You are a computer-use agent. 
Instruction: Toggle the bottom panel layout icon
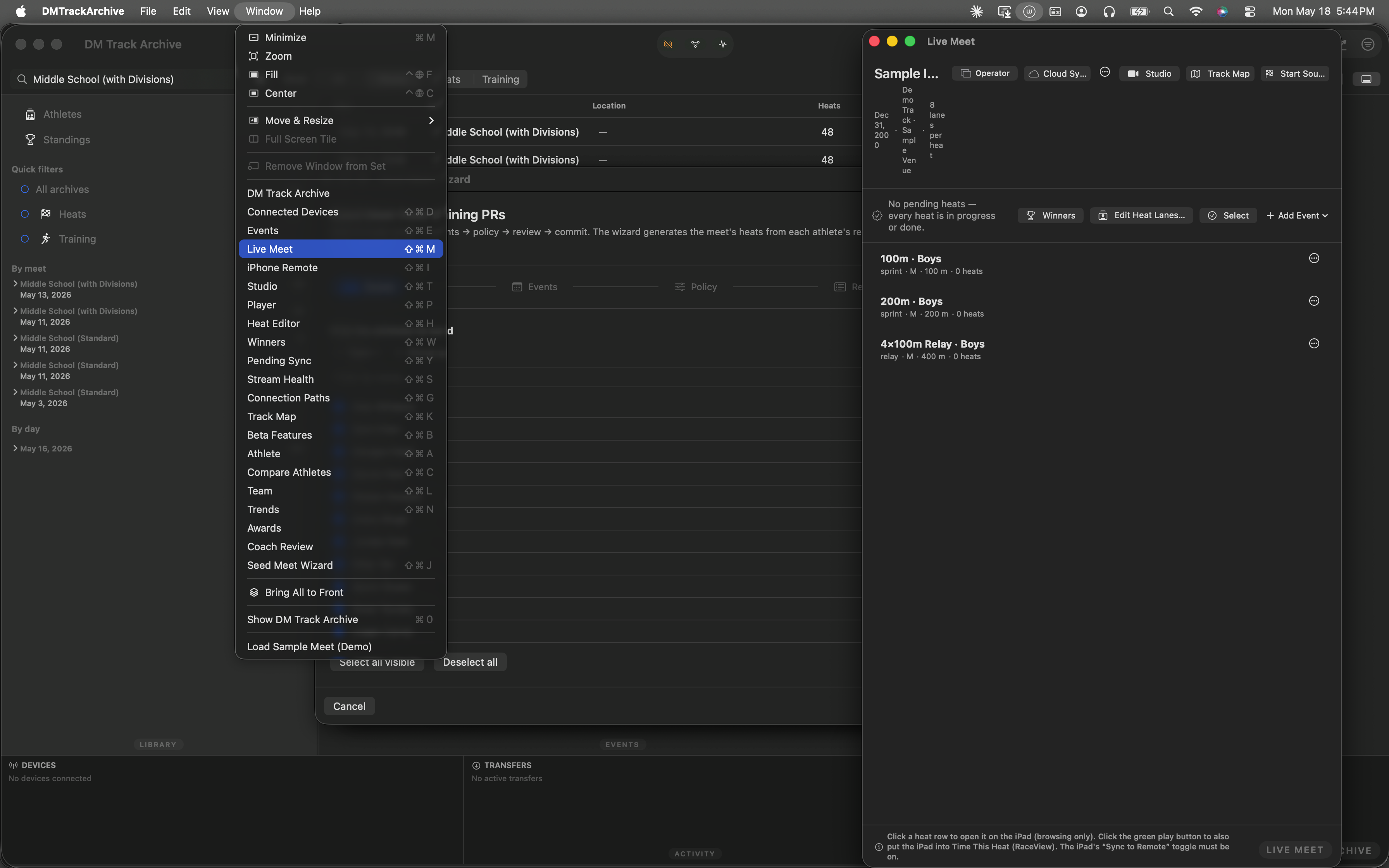1366,79
